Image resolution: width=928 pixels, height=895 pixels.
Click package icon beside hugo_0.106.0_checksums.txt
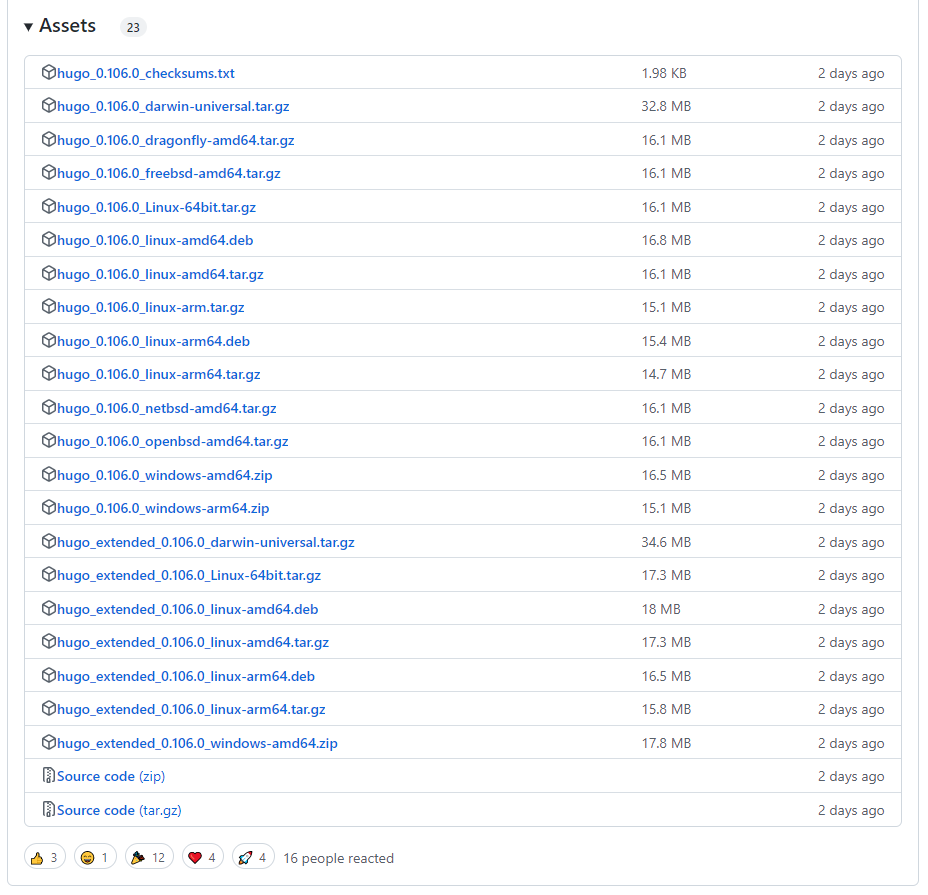(49, 72)
